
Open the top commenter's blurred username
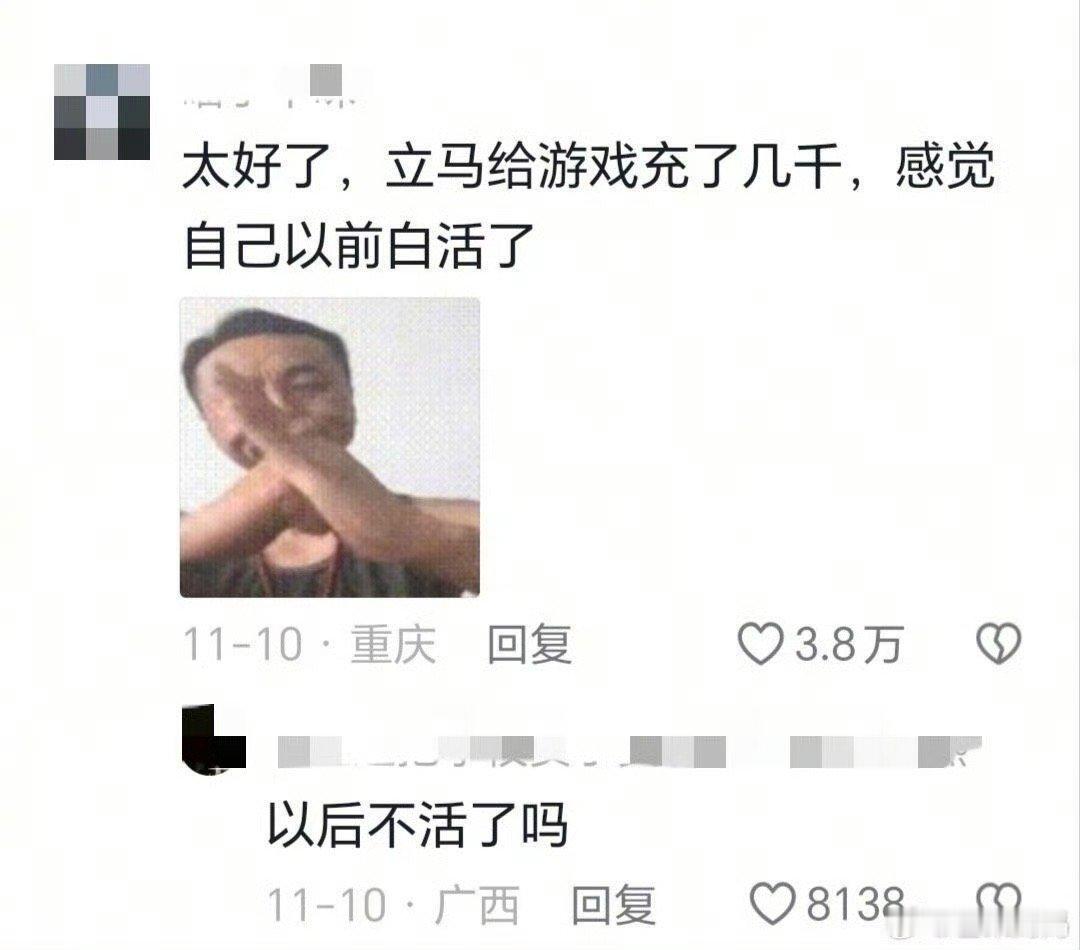[x=270, y=86]
